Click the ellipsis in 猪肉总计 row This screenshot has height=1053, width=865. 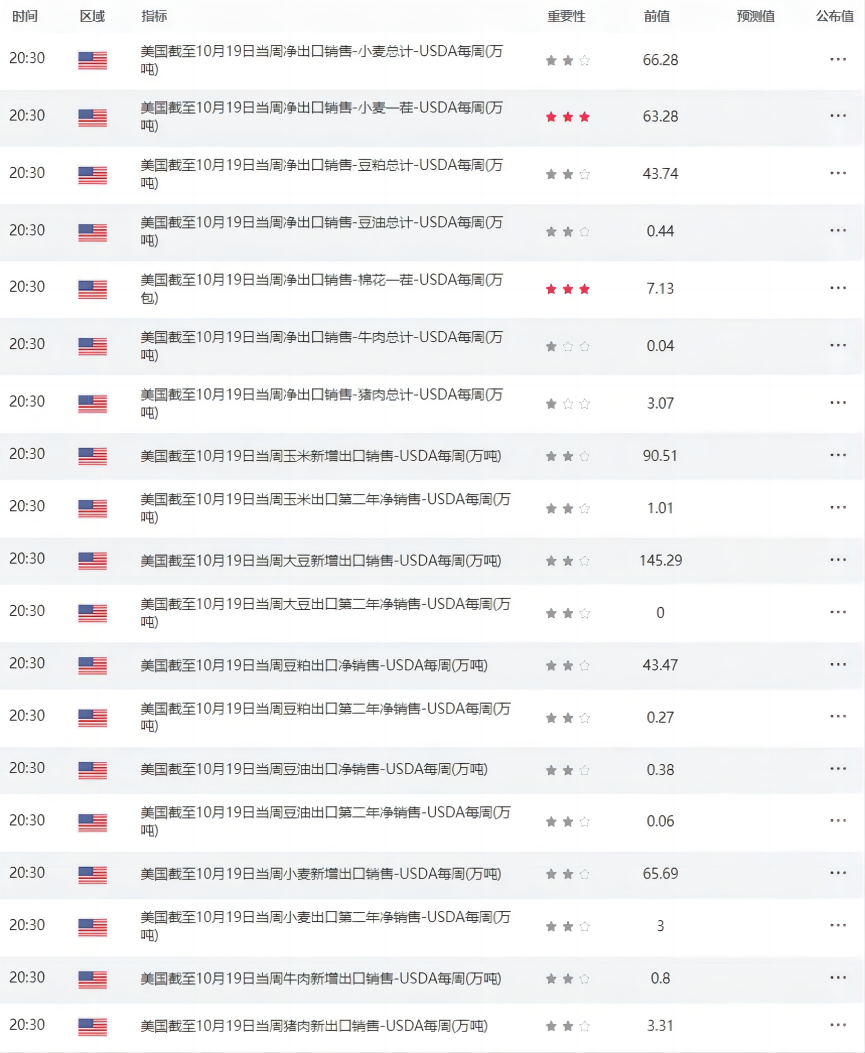click(837, 402)
